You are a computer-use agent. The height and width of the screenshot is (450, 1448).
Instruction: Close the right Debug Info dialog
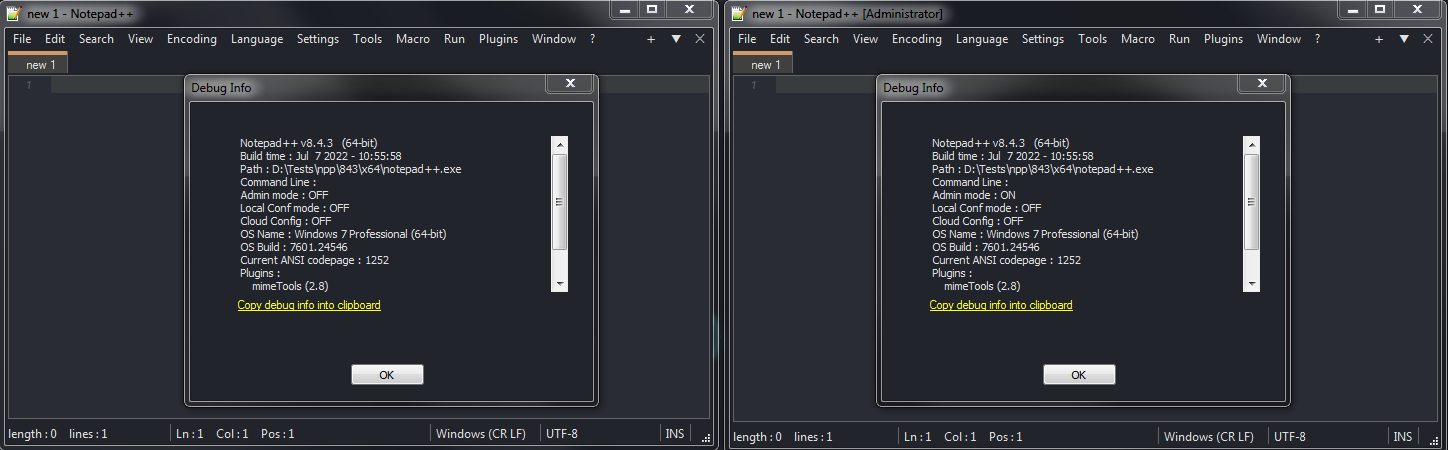coord(1262,83)
